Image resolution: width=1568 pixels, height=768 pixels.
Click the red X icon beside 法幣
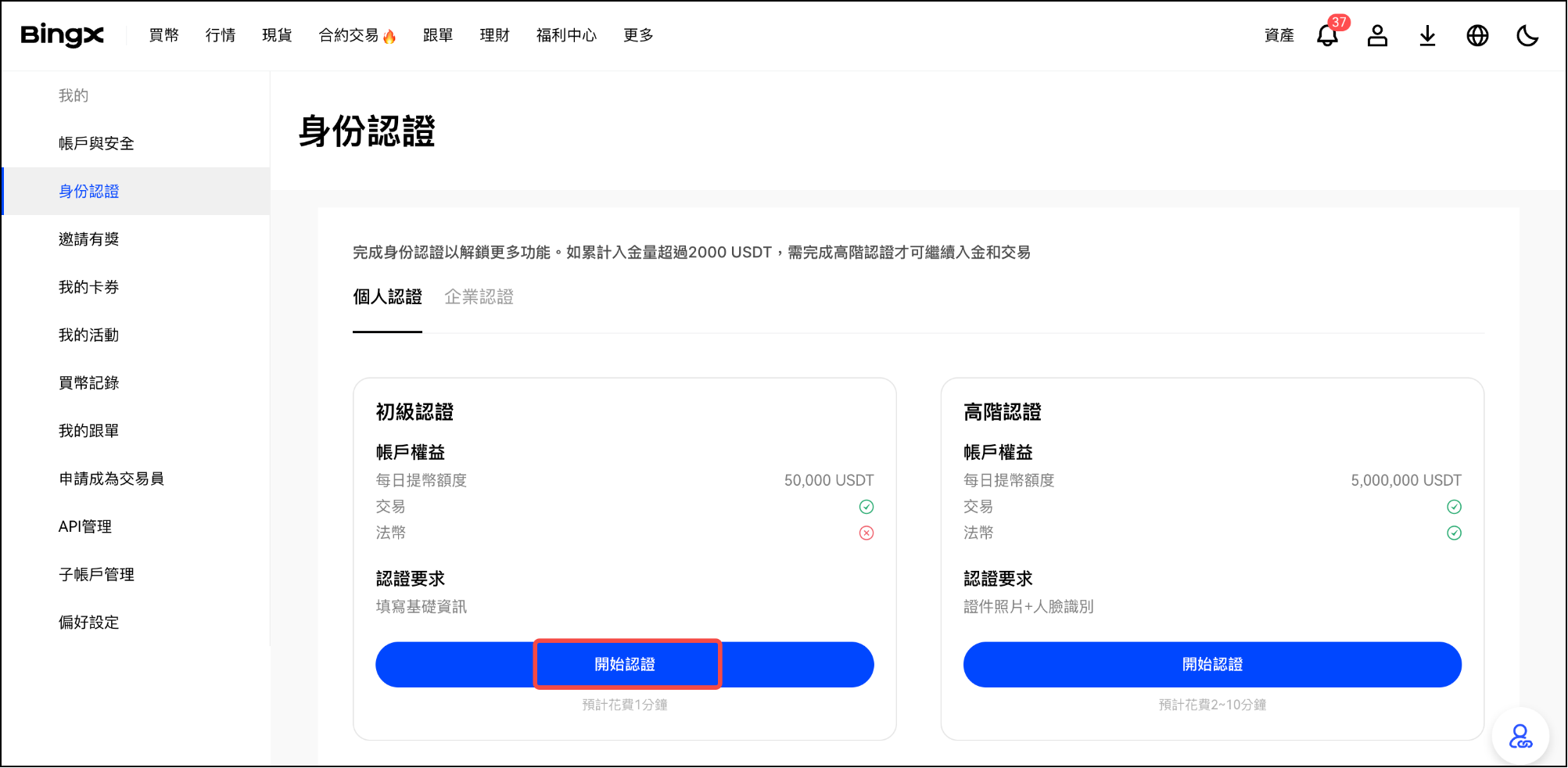(x=867, y=533)
